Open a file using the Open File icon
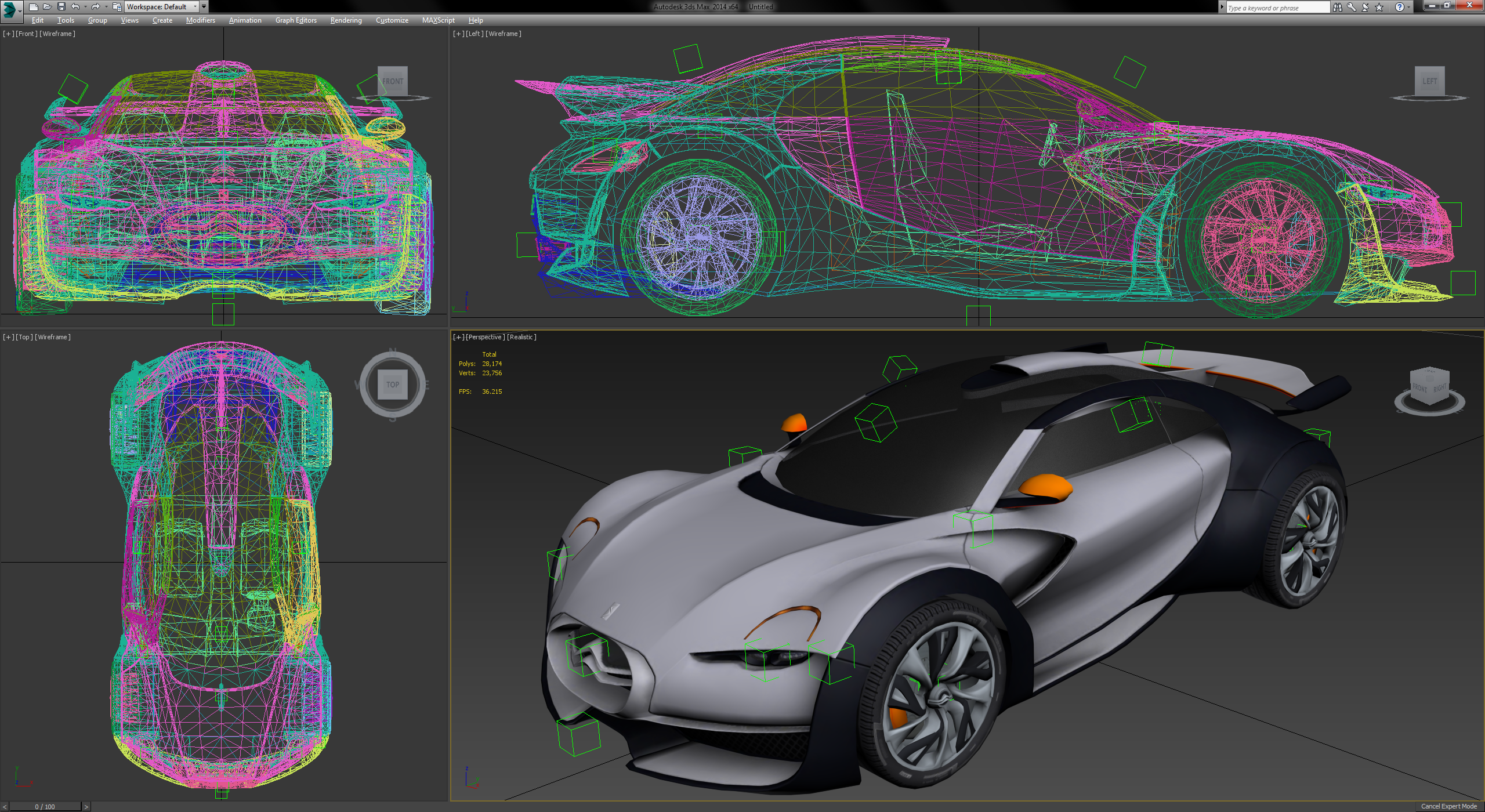 pos(48,7)
